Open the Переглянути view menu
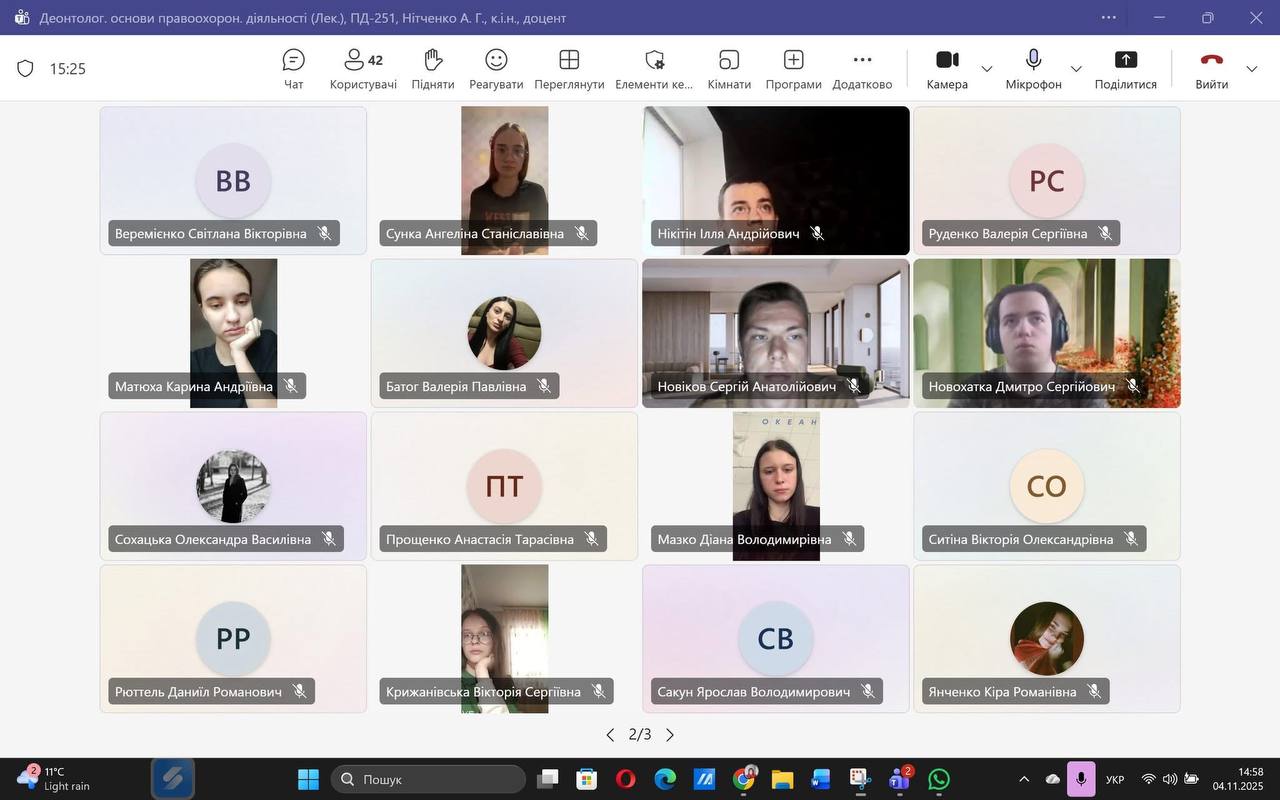 569,69
